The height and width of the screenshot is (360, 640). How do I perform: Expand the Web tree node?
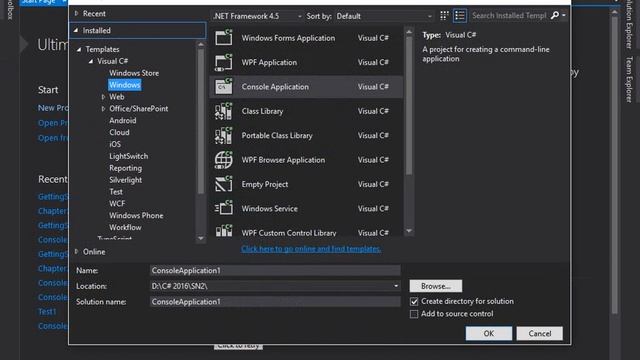coord(103,97)
